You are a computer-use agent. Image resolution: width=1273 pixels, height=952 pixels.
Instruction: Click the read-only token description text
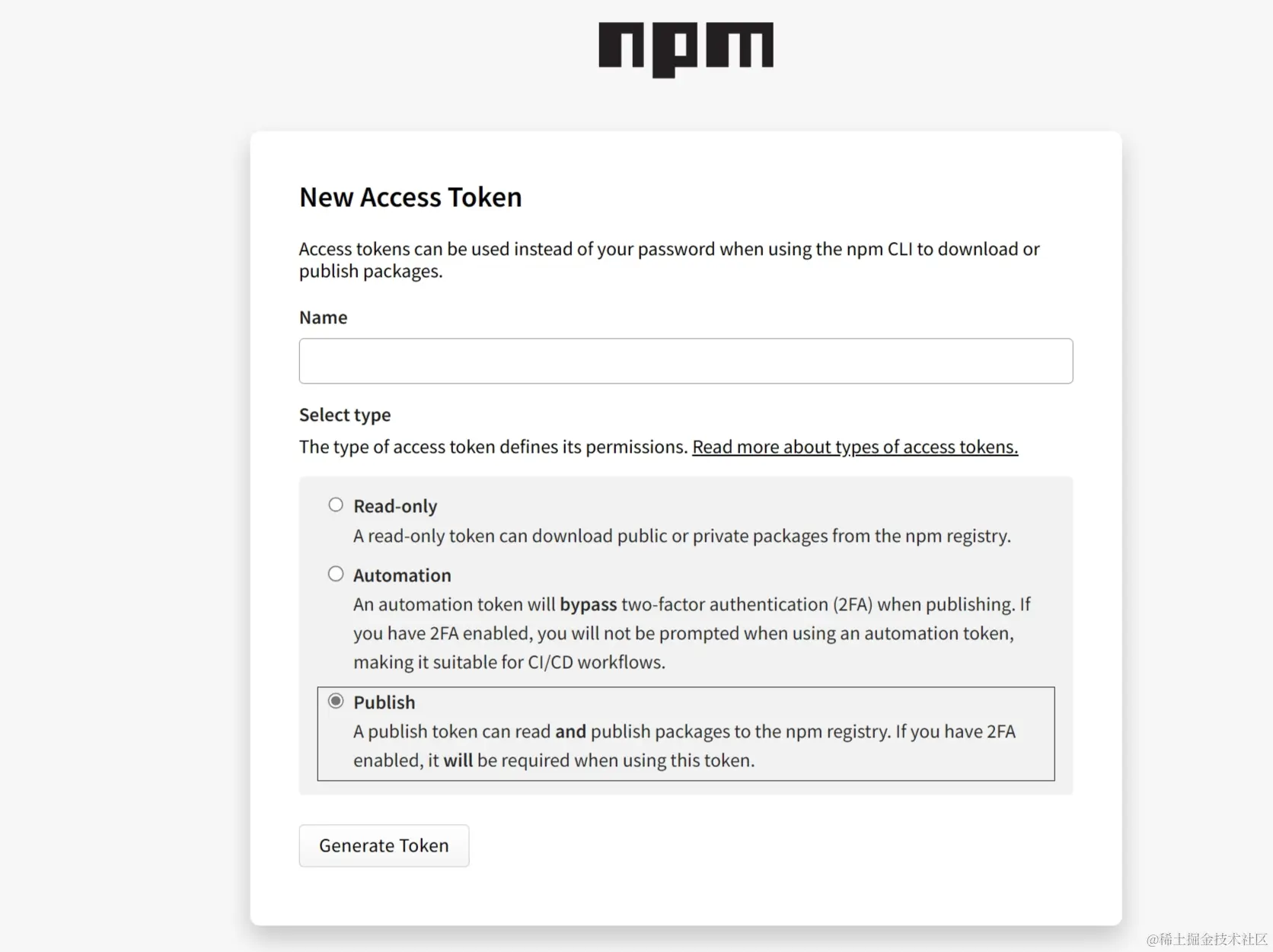(681, 536)
